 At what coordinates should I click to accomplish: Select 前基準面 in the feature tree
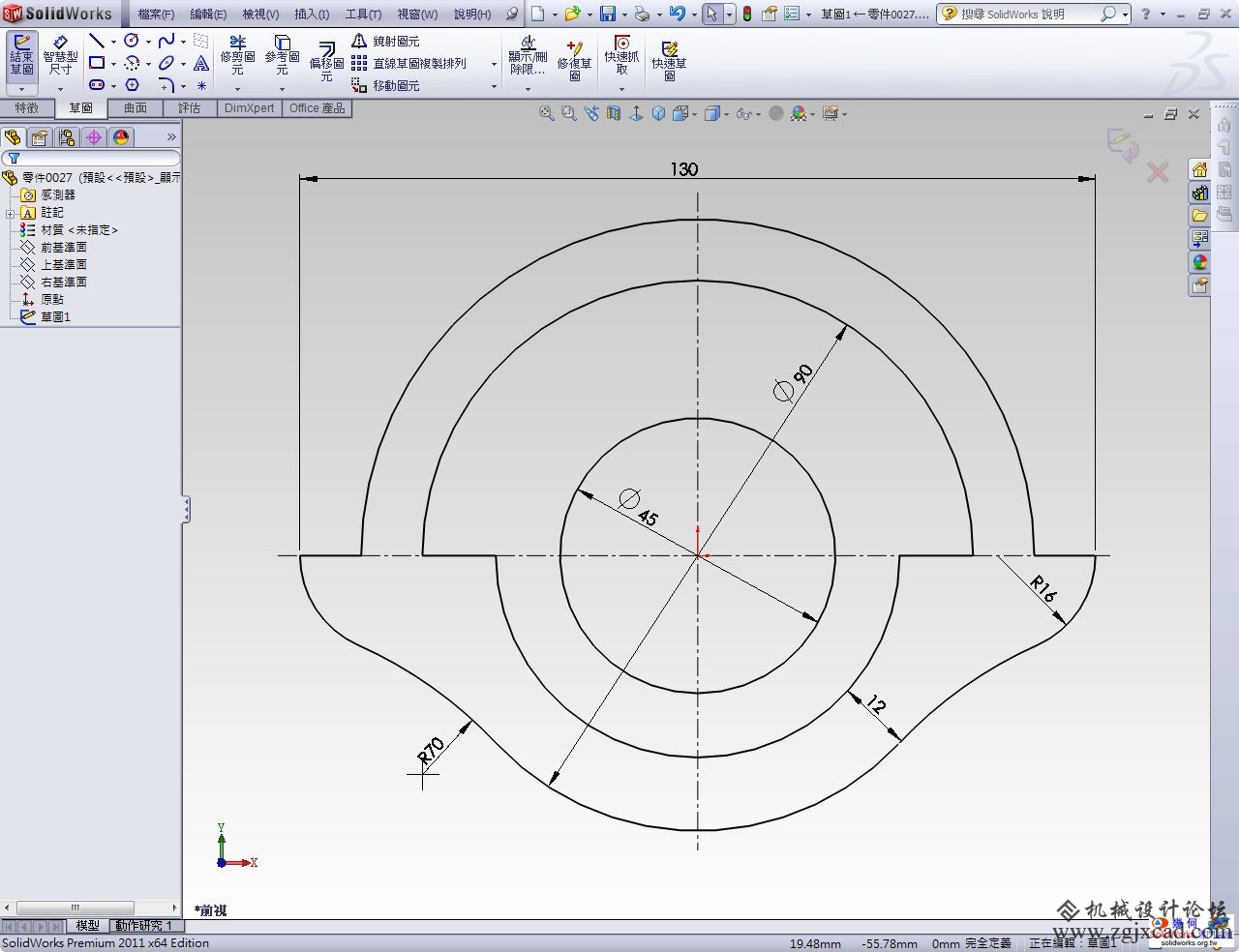click(x=64, y=248)
